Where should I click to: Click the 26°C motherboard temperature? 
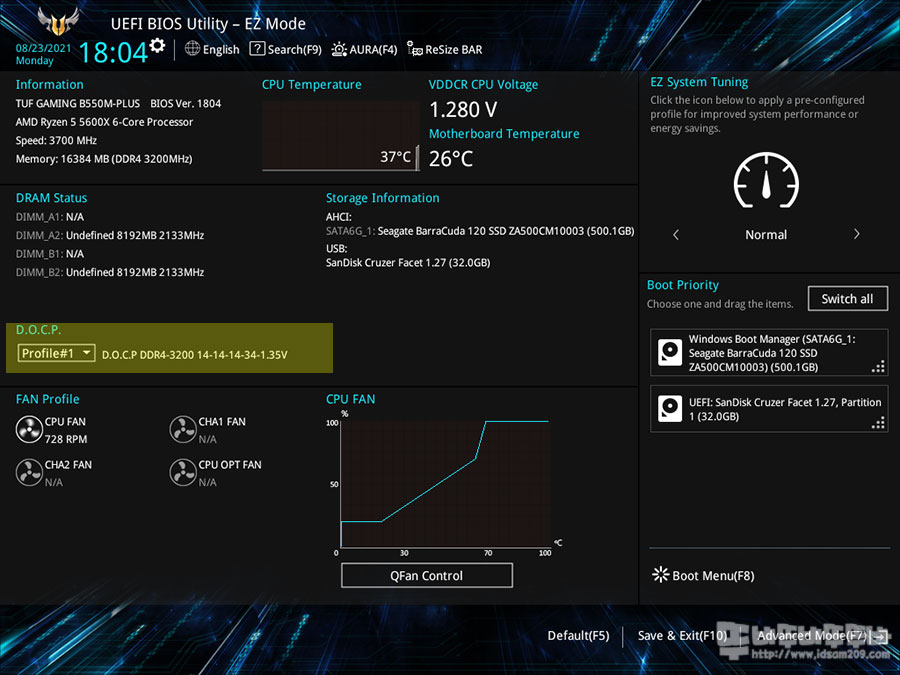click(x=451, y=158)
